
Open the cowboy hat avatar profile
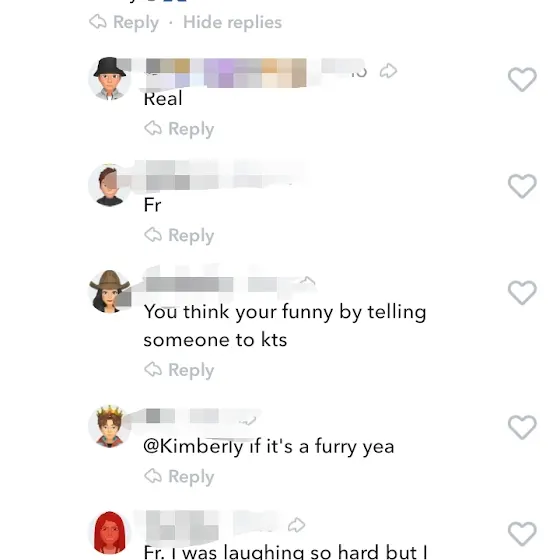point(110,292)
